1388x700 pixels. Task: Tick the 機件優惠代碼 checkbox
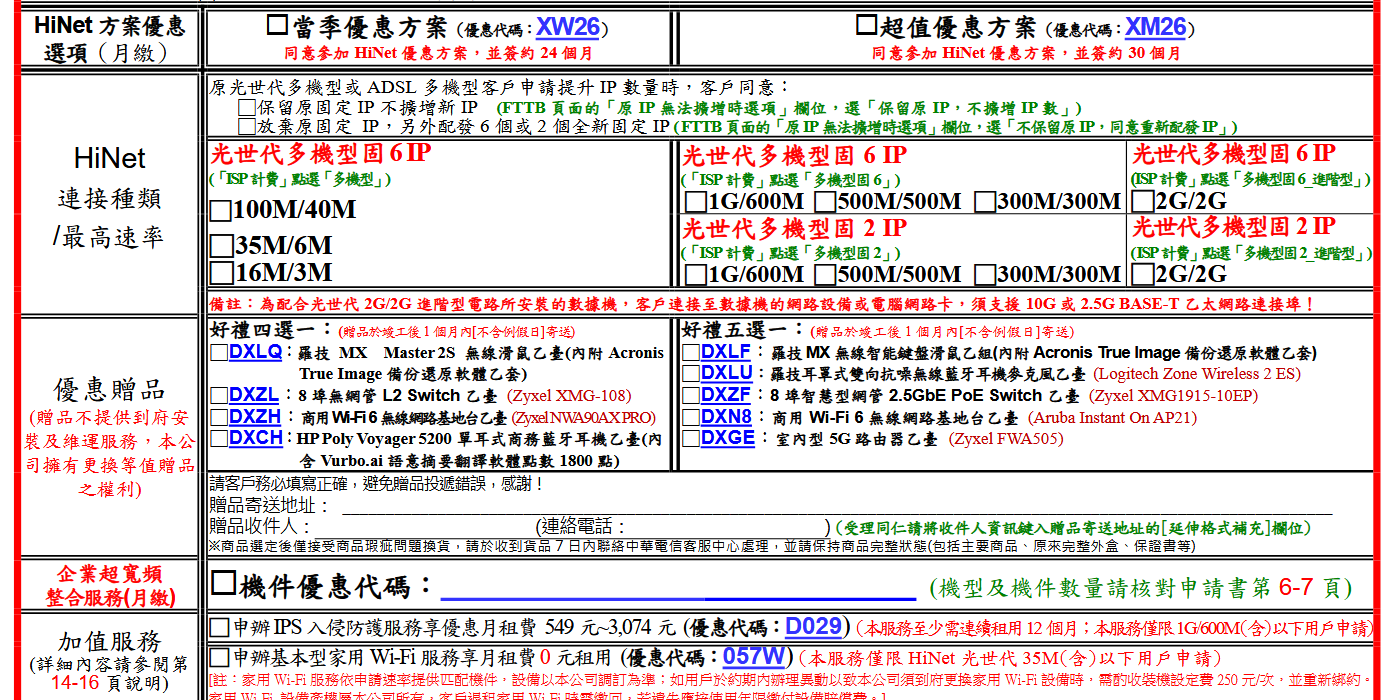224,583
